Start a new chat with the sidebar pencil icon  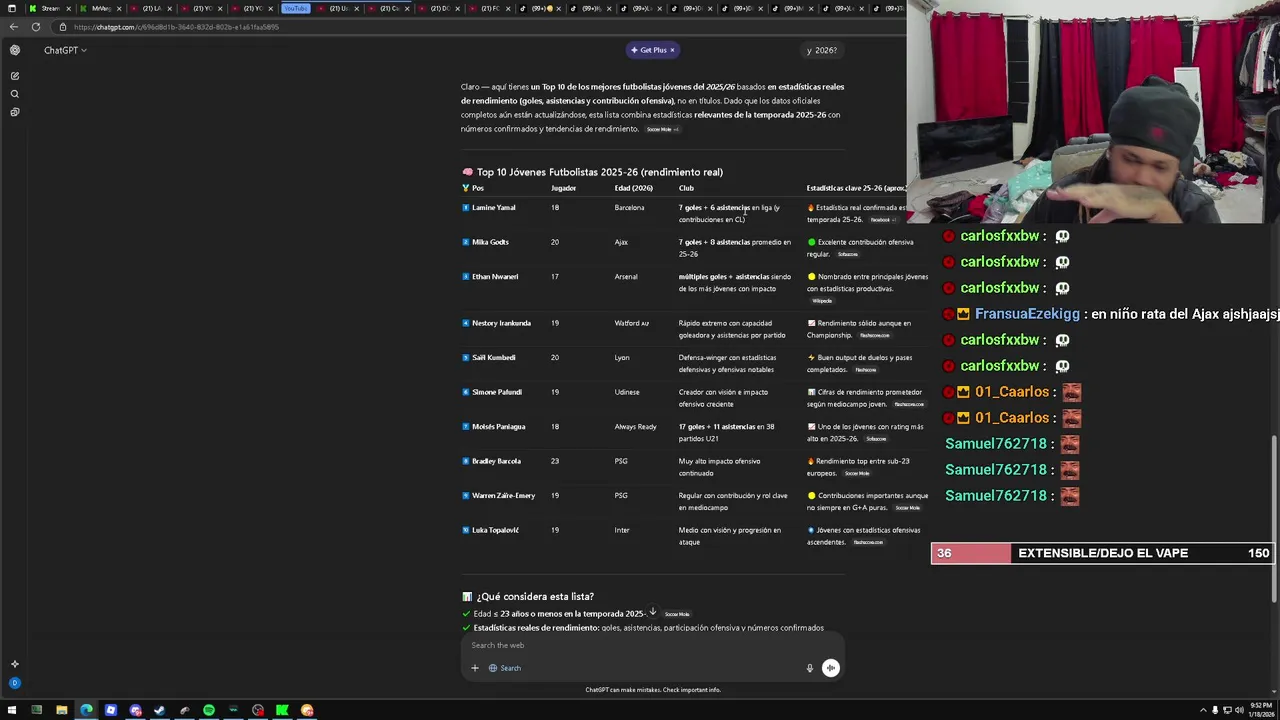pyautogui.click(x=14, y=76)
